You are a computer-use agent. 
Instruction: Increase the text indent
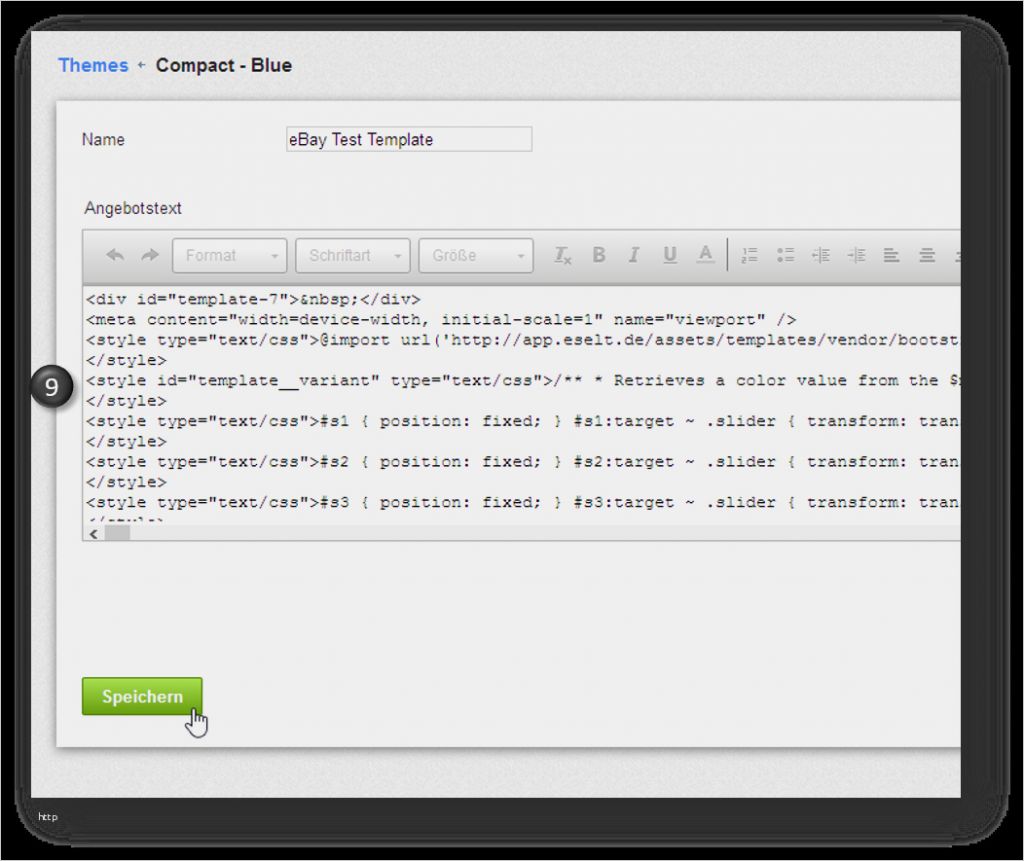[x=856, y=255]
